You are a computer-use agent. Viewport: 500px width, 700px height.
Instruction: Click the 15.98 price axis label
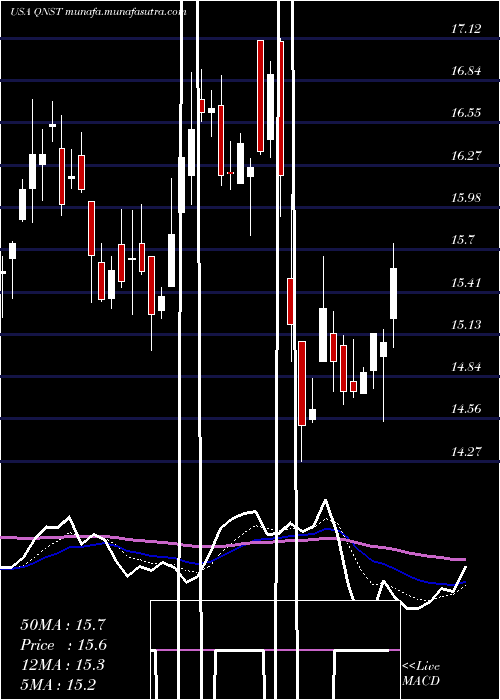click(466, 197)
